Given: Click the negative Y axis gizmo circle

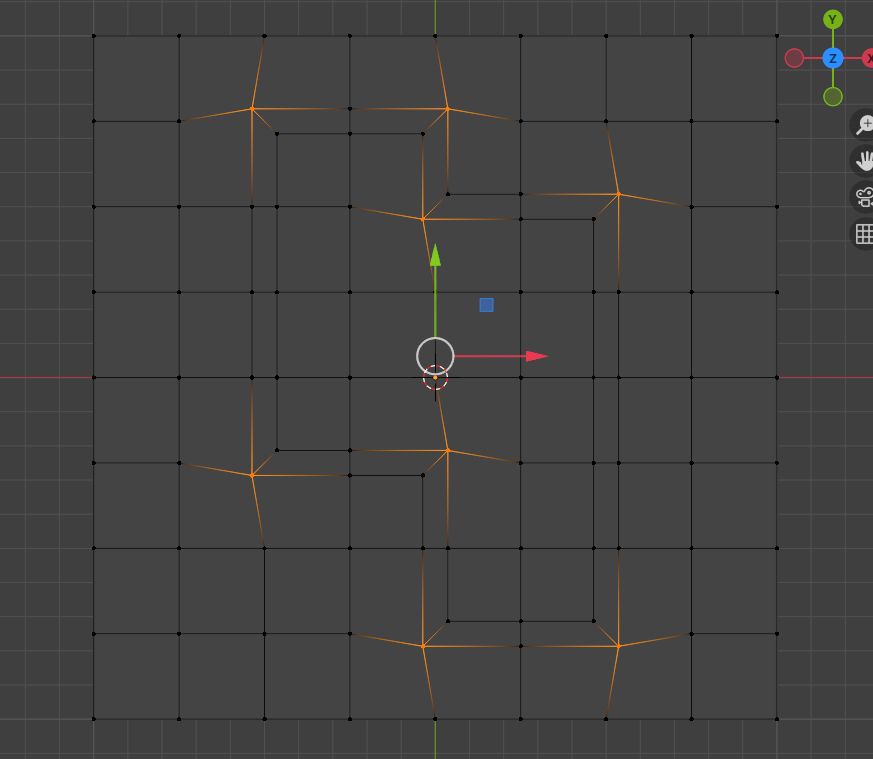Looking at the screenshot, I should pos(833,96).
